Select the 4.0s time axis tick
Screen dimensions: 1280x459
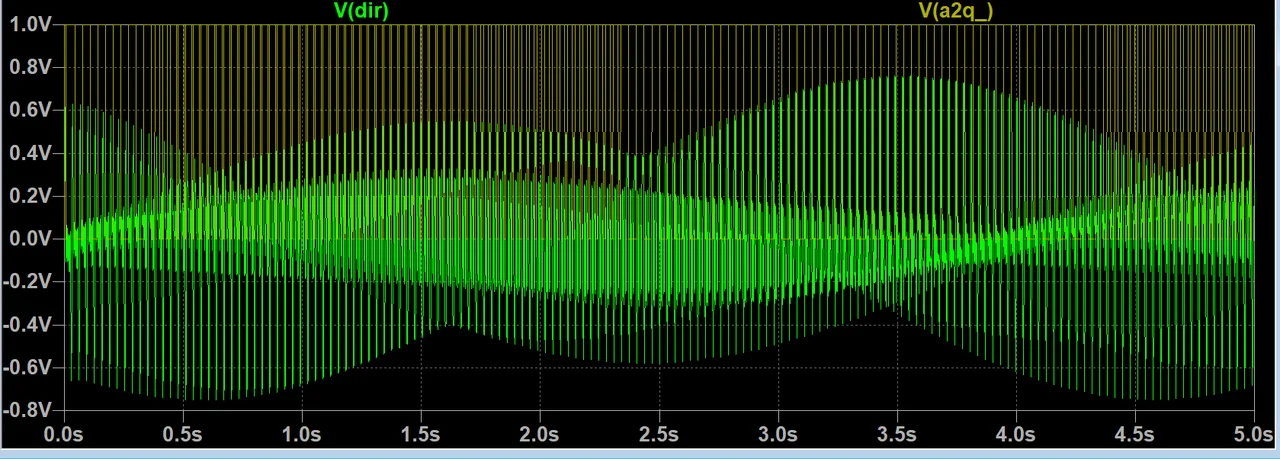(1016, 435)
